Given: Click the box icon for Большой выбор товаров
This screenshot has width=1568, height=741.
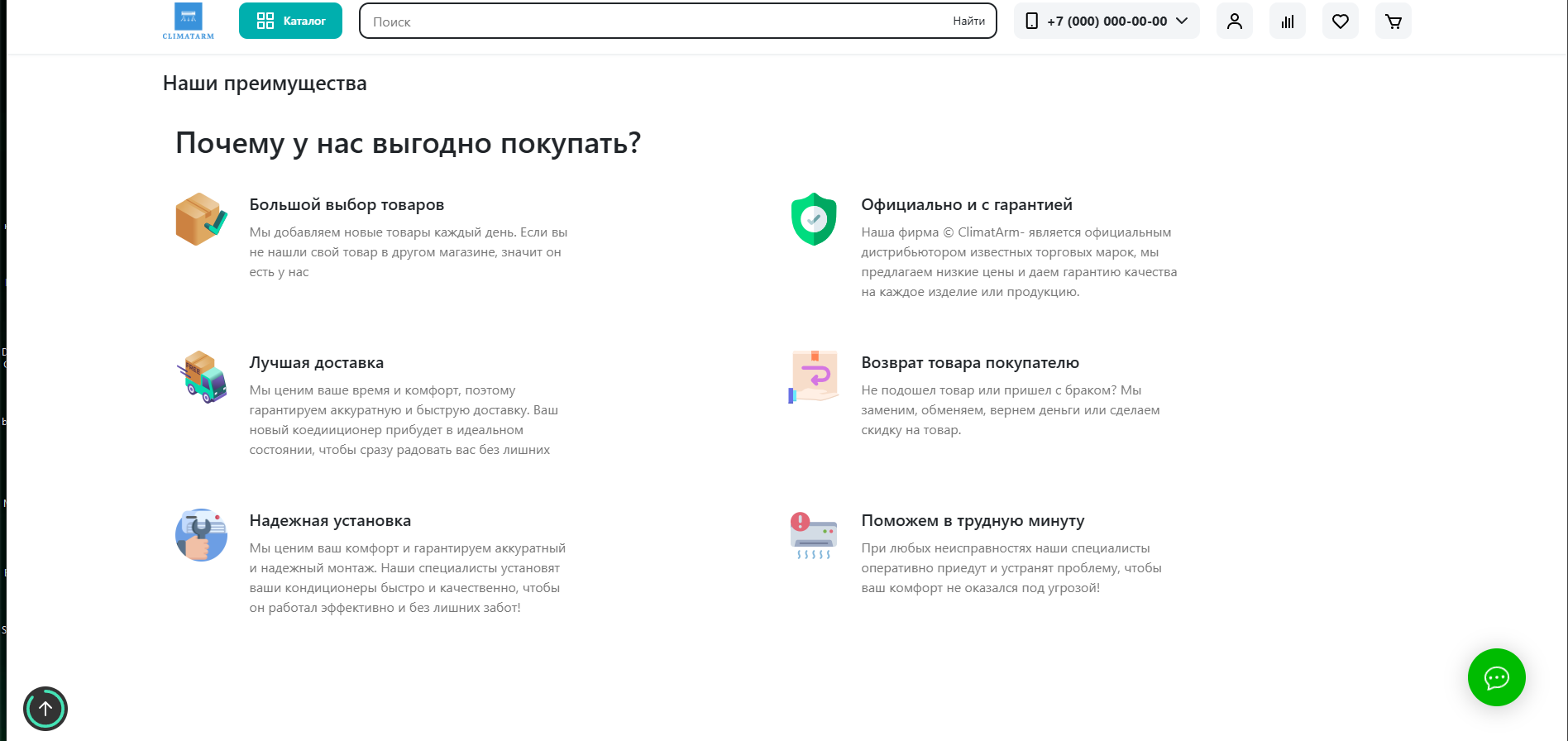Looking at the screenshot, I should 201,219.
